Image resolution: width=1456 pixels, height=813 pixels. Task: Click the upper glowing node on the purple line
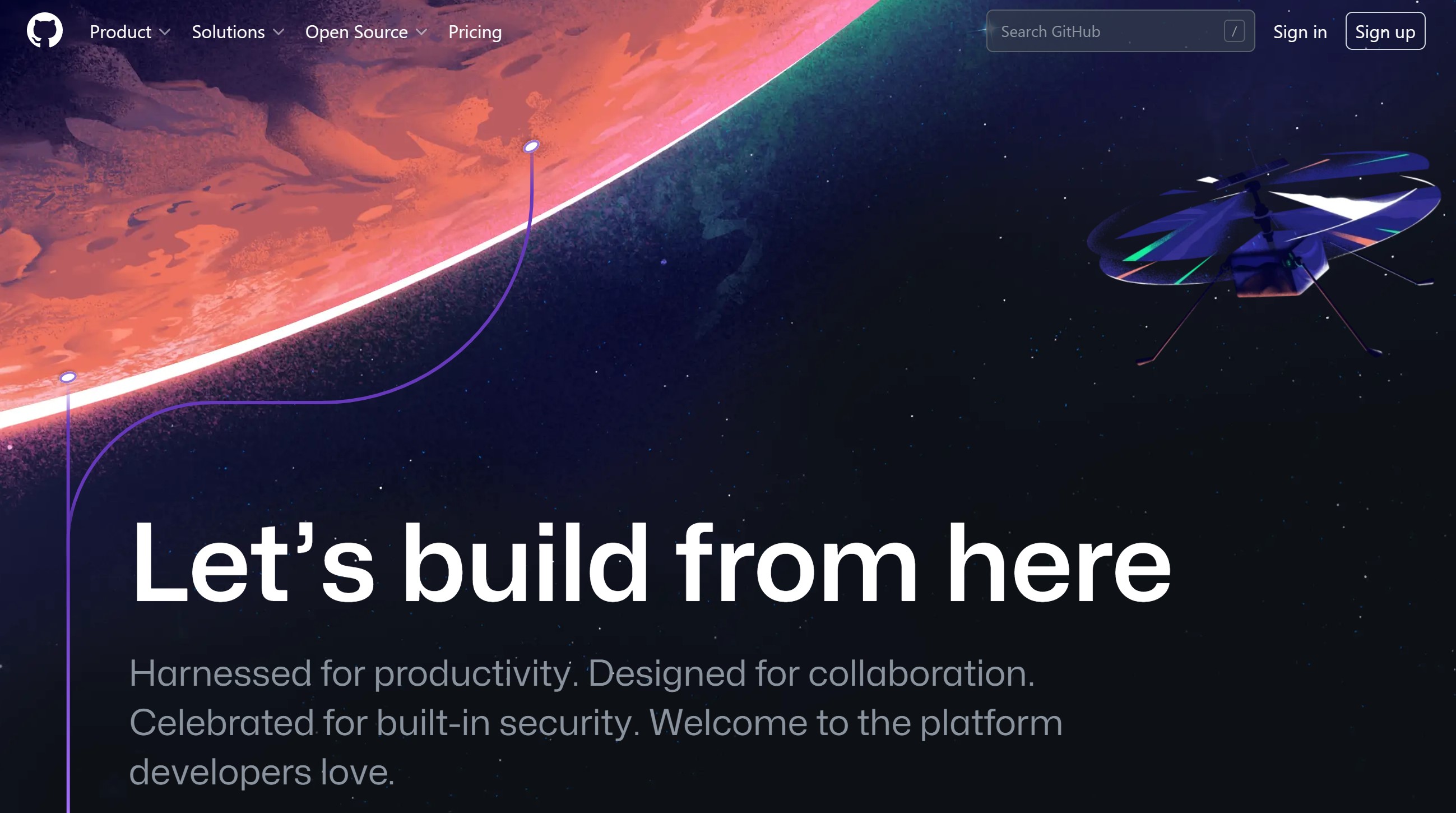pyautogui.click(x=531, y=147)
